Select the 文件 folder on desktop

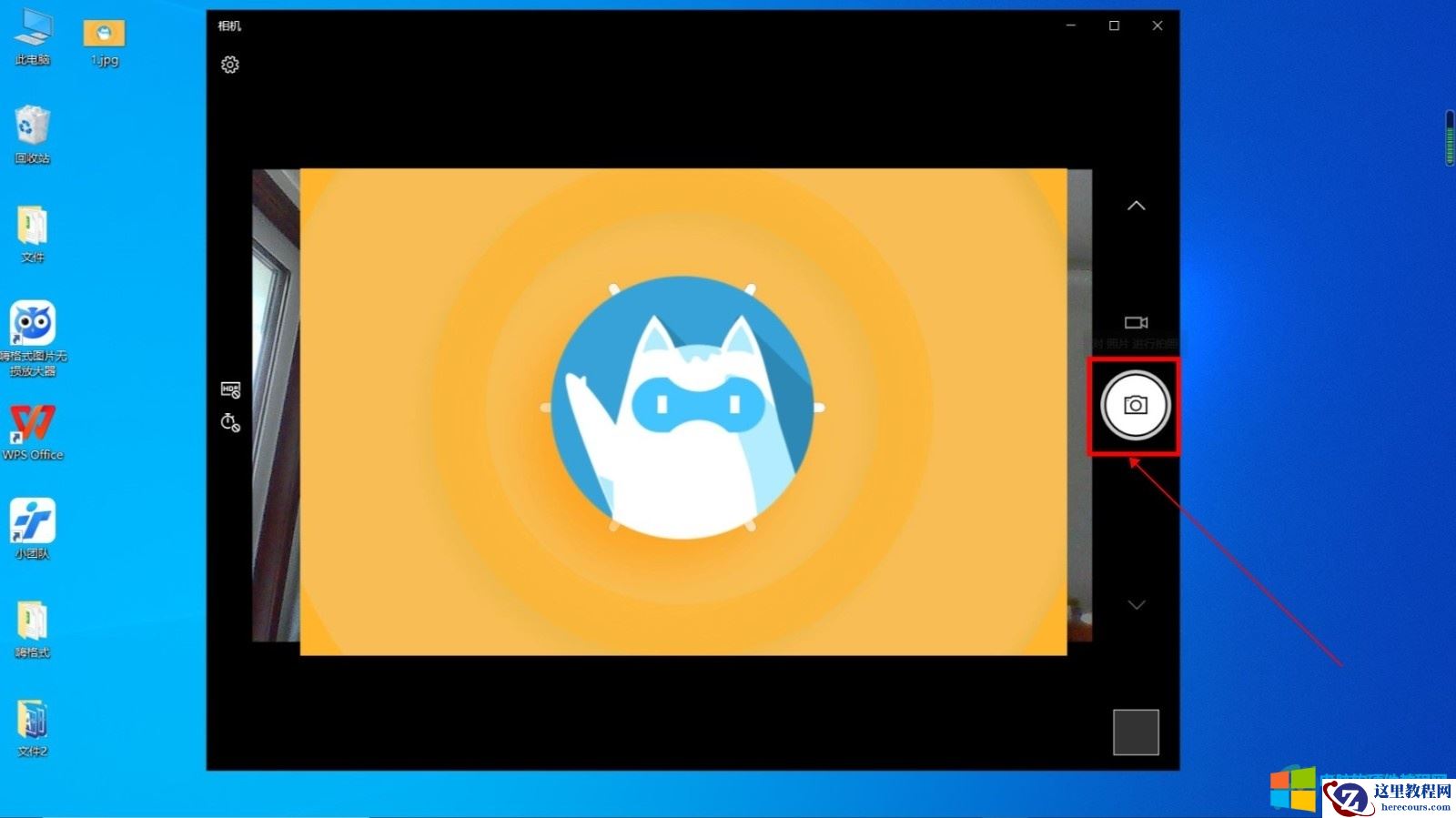[x=33, y=235]
